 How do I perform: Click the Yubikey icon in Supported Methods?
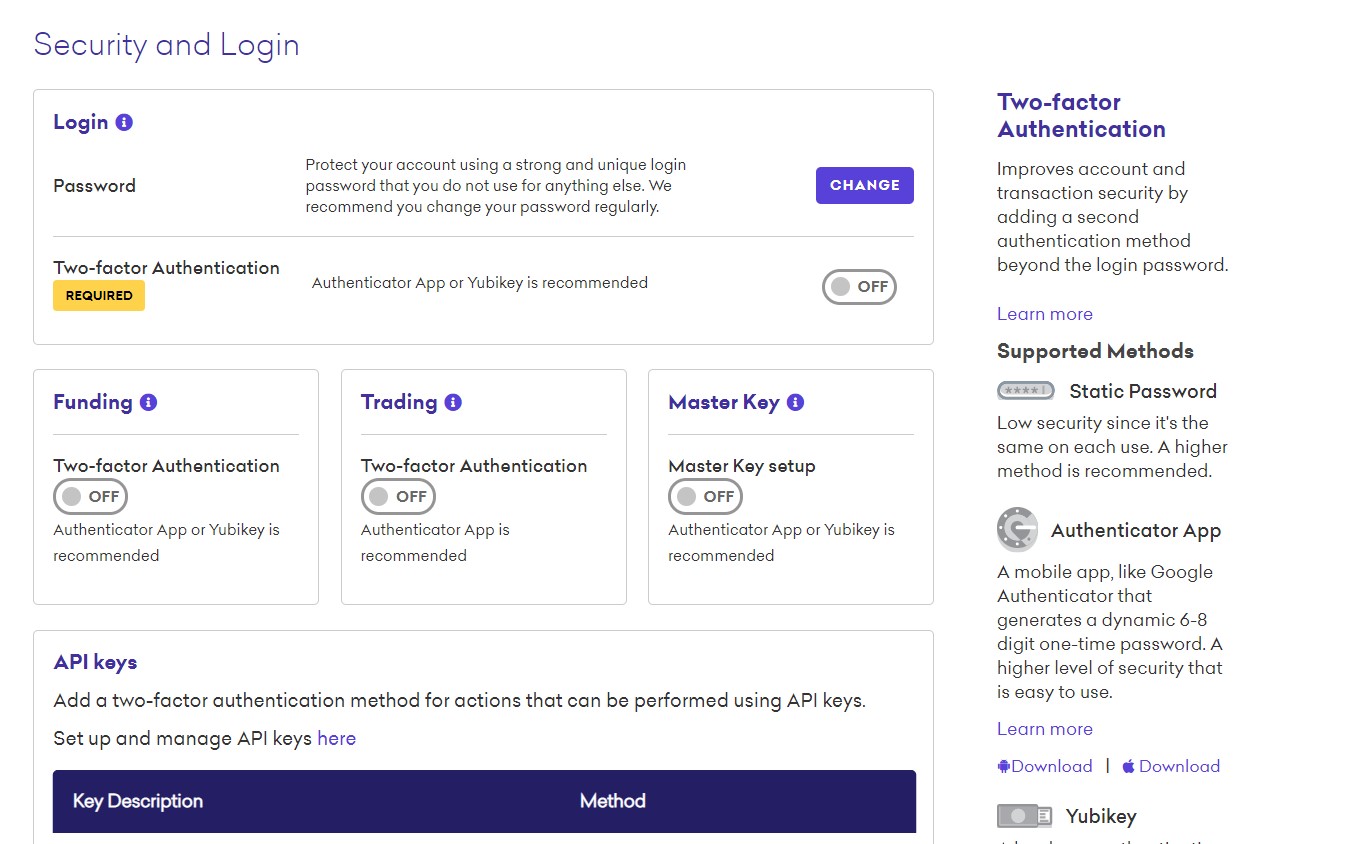click(1024, 815)
